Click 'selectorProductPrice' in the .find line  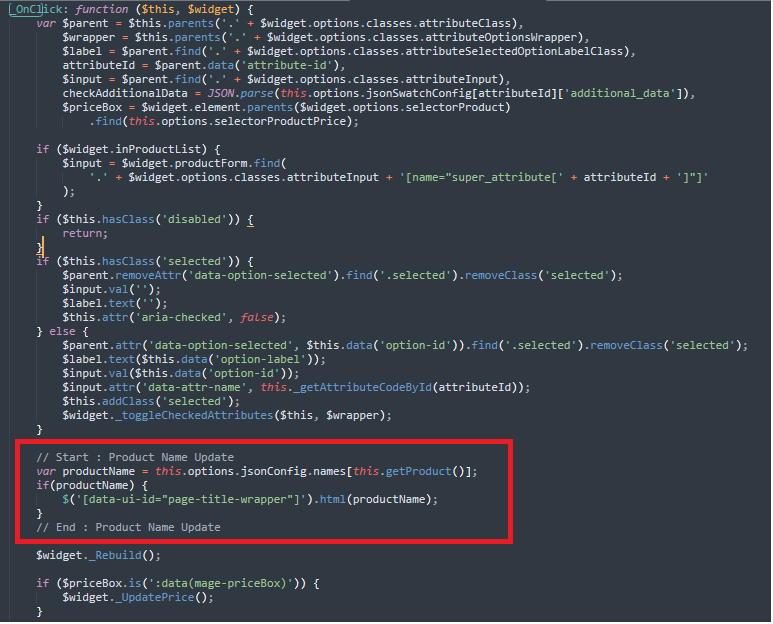coord(280,121)
